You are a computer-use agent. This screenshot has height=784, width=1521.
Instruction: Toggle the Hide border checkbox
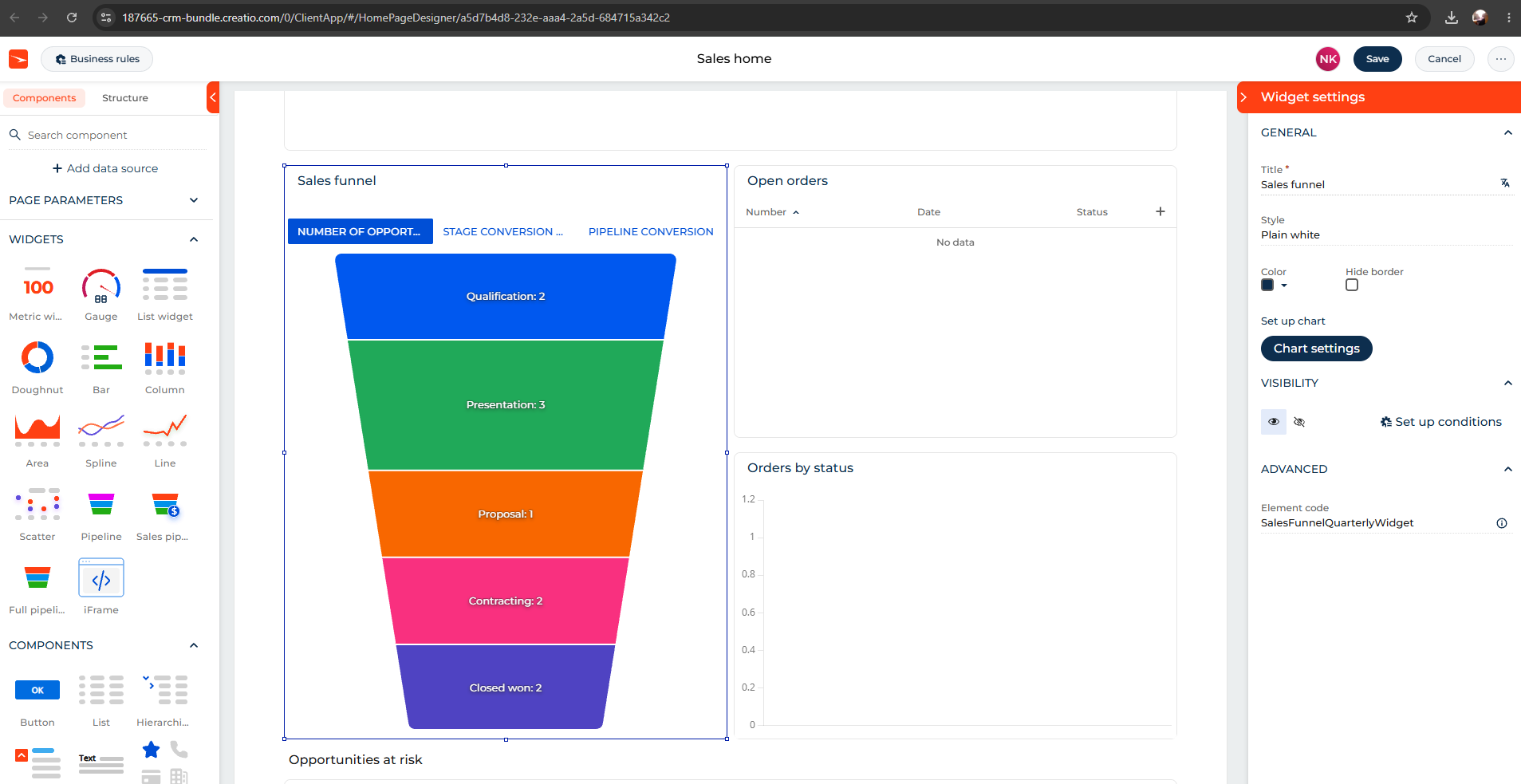pyautogui.click(x=1352, y=286)
